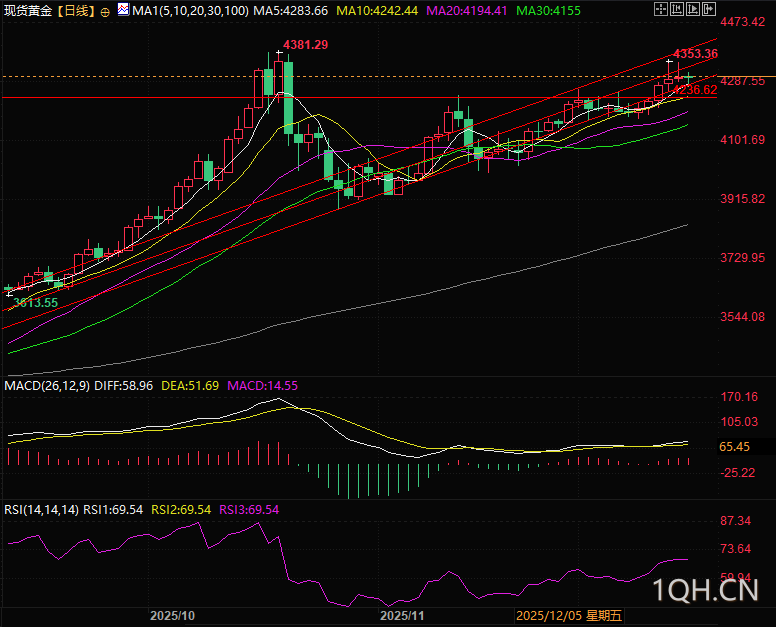Click the 4473.42 price axis value
The height and width of the screenshot is (627, 776).
pos(742,21)
